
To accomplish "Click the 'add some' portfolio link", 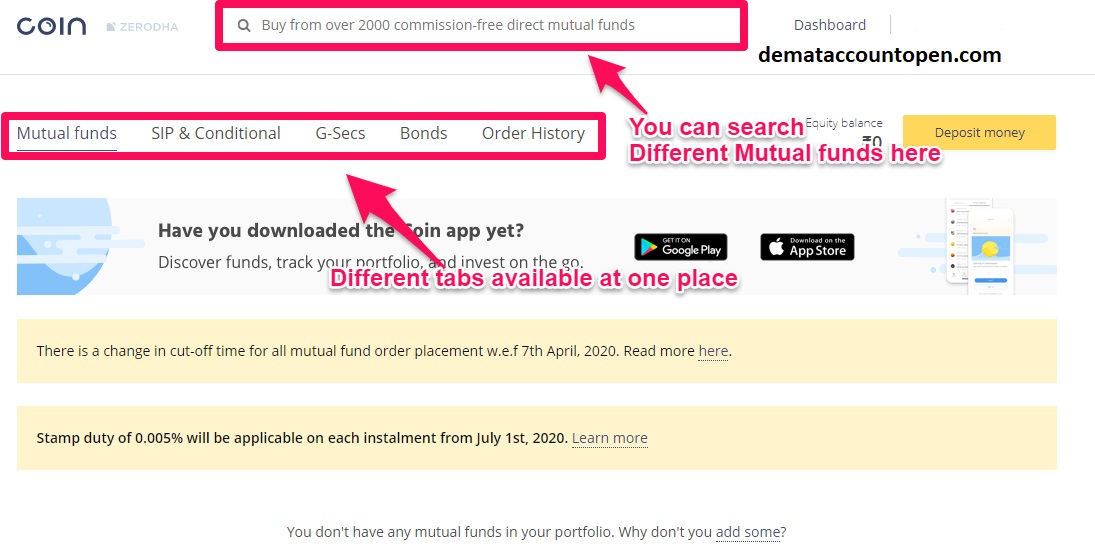I will (x=747, y=532).
